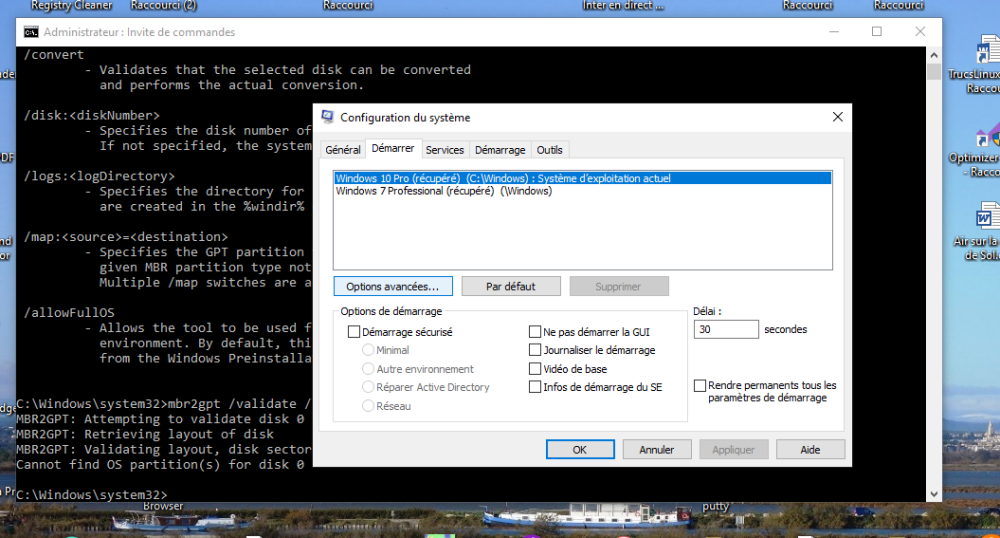Select Autre environnement radio option
Viewport: 1000px width, 538px height.
pos(368,368)
